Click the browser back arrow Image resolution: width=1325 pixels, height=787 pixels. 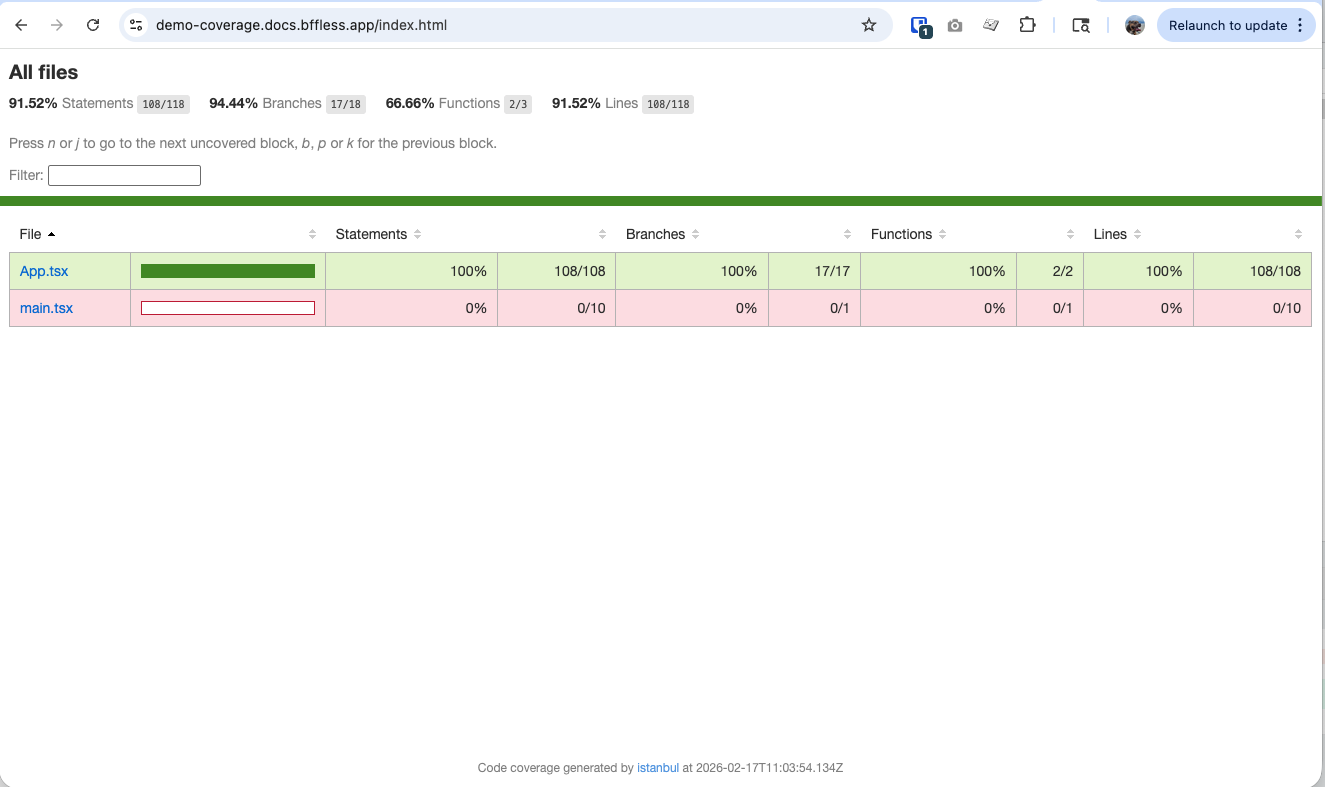21,25
